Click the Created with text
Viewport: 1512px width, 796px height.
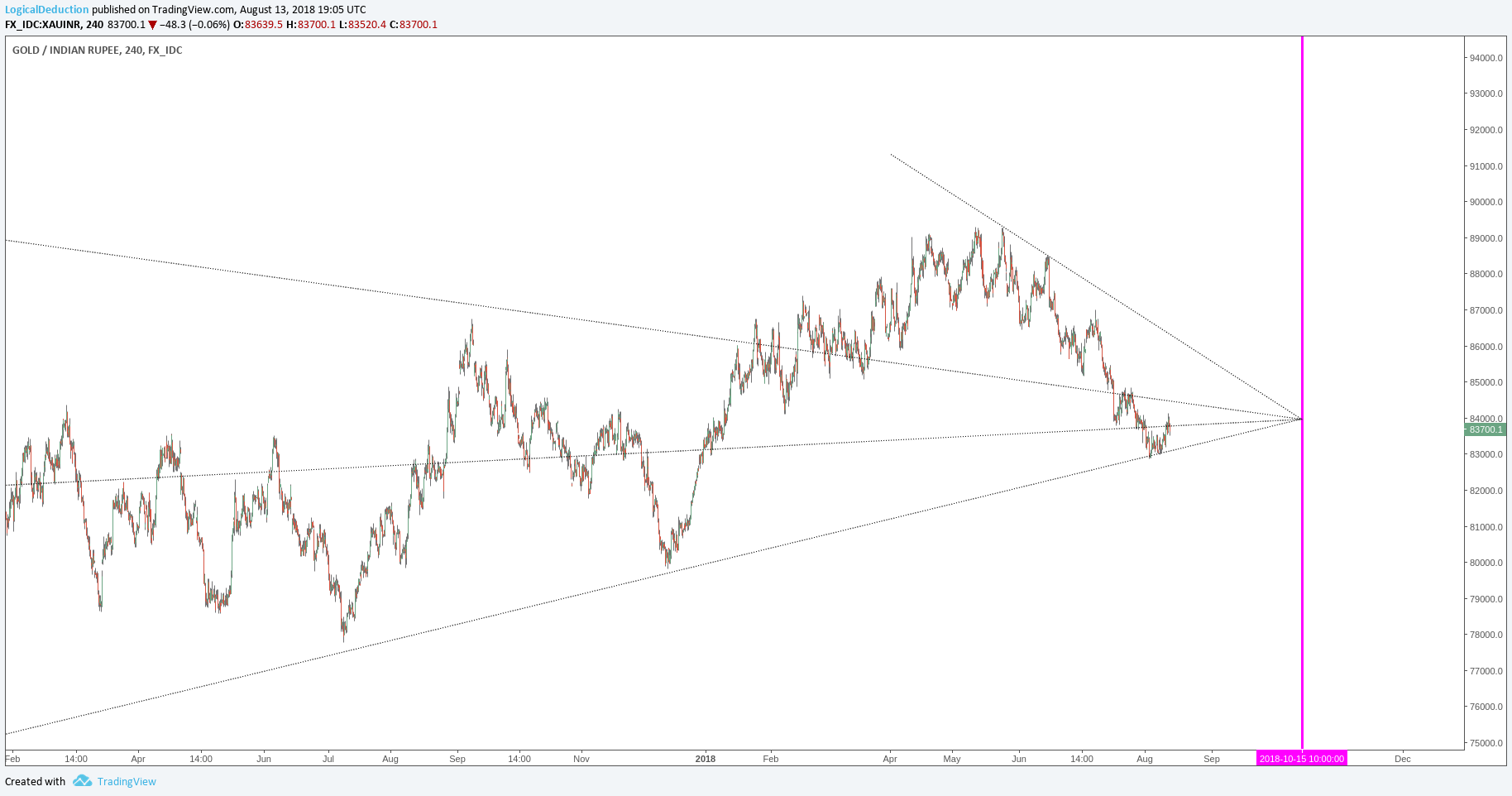pos(35,782)
